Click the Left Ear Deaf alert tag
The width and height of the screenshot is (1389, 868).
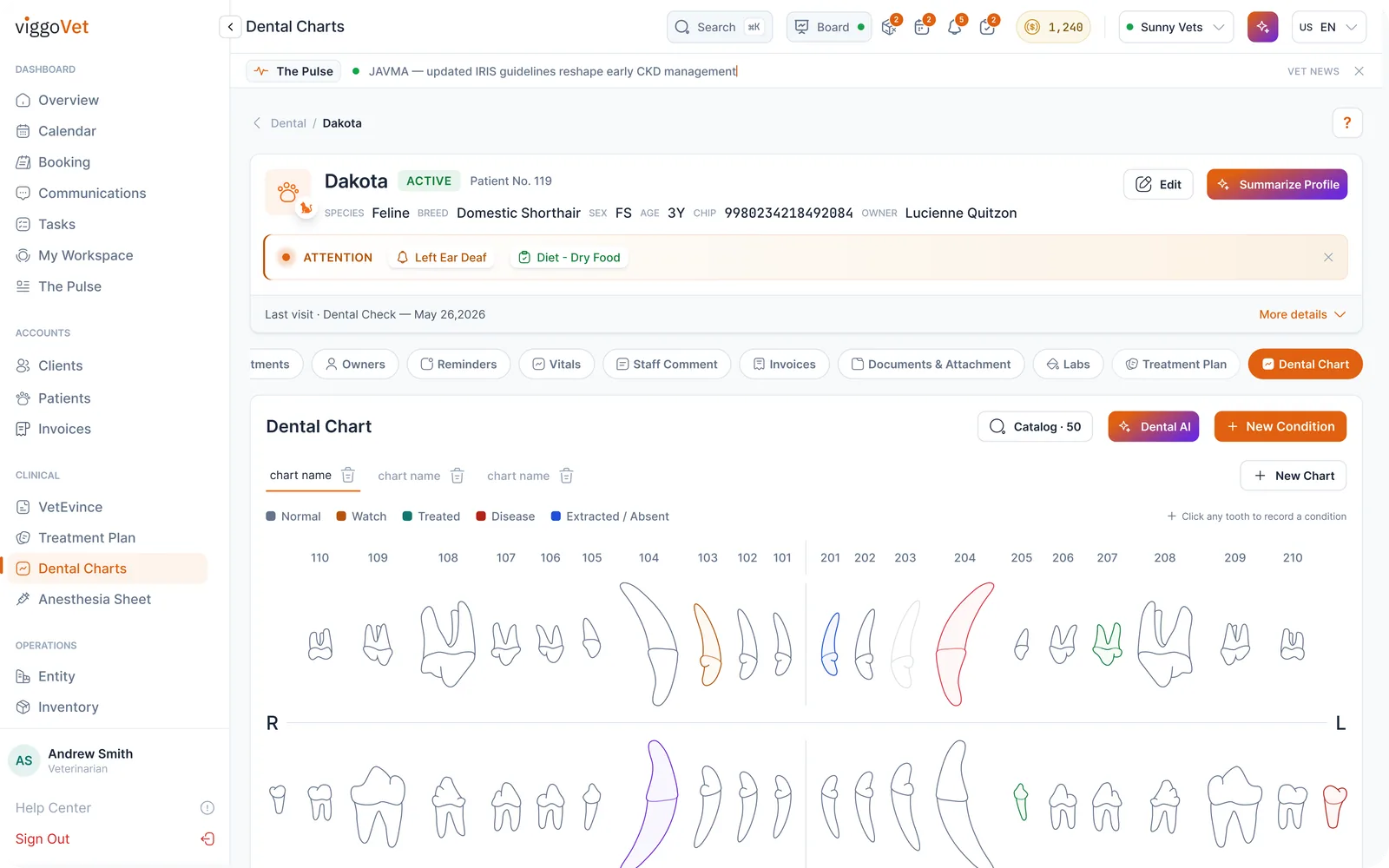coord(441,258)
